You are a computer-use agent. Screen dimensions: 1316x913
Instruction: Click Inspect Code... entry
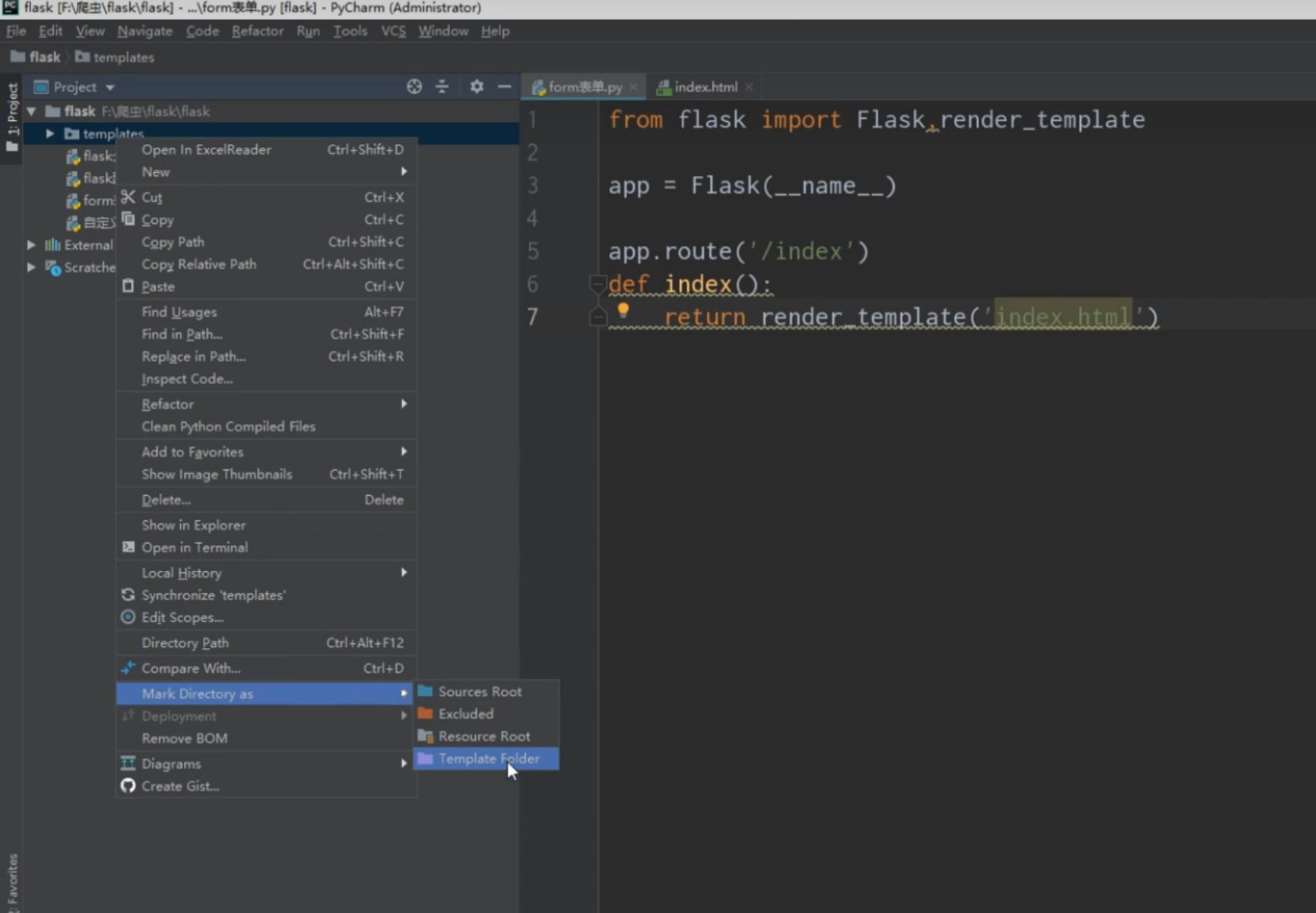tap(267, 378)
